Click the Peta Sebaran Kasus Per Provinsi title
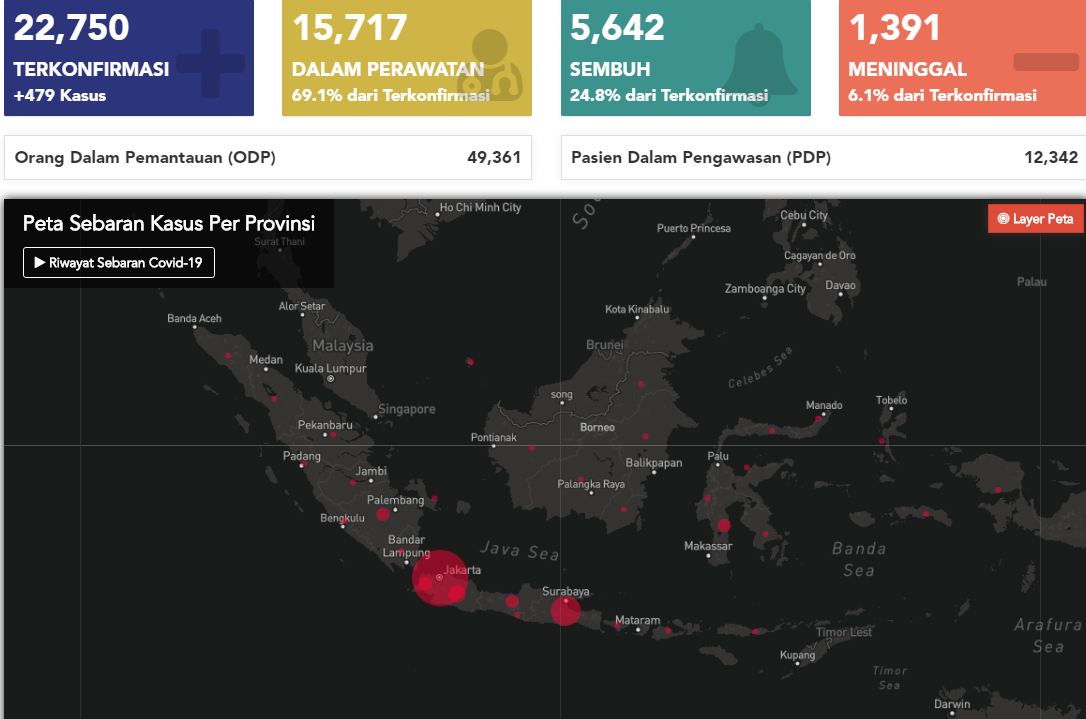 [169, 223]
